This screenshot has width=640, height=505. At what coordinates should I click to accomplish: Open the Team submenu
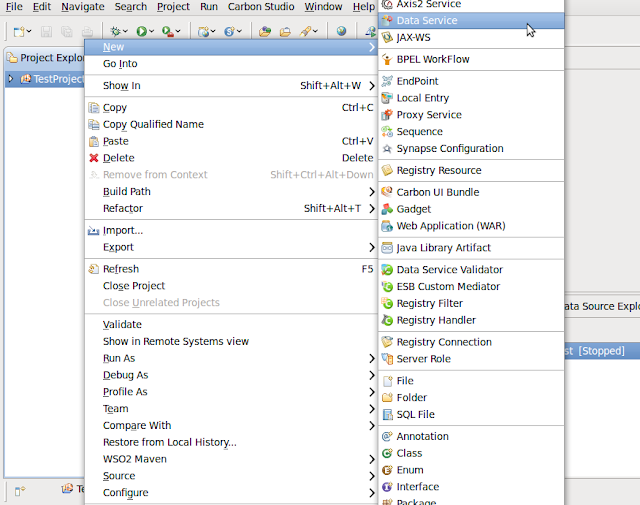[231, 409]
